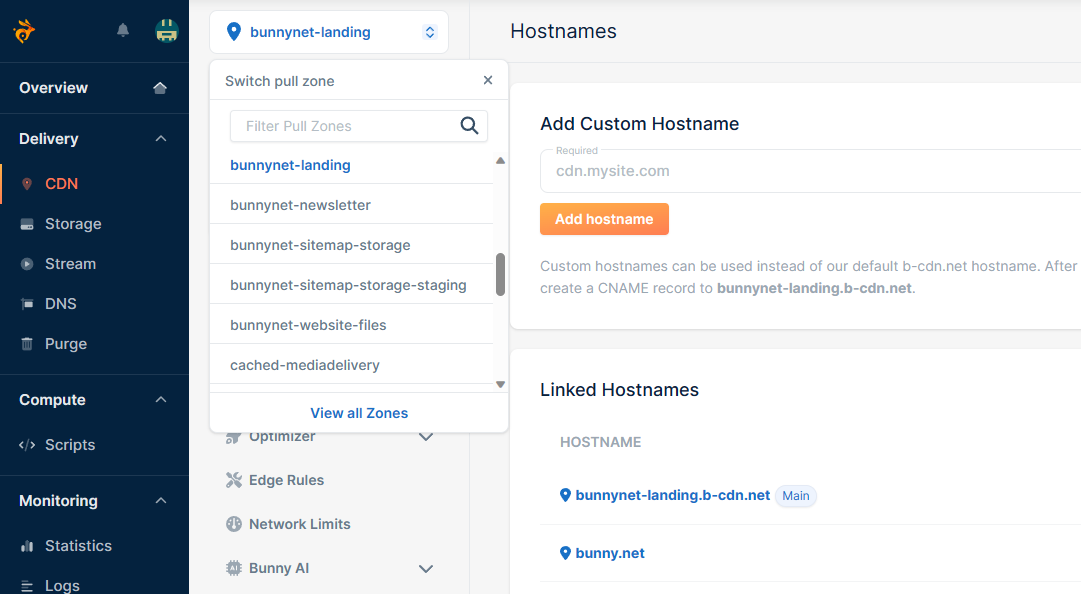Screen dimensions: 1081x594
Task: Click the HOSTNAME column header
Action: point(600,442)
